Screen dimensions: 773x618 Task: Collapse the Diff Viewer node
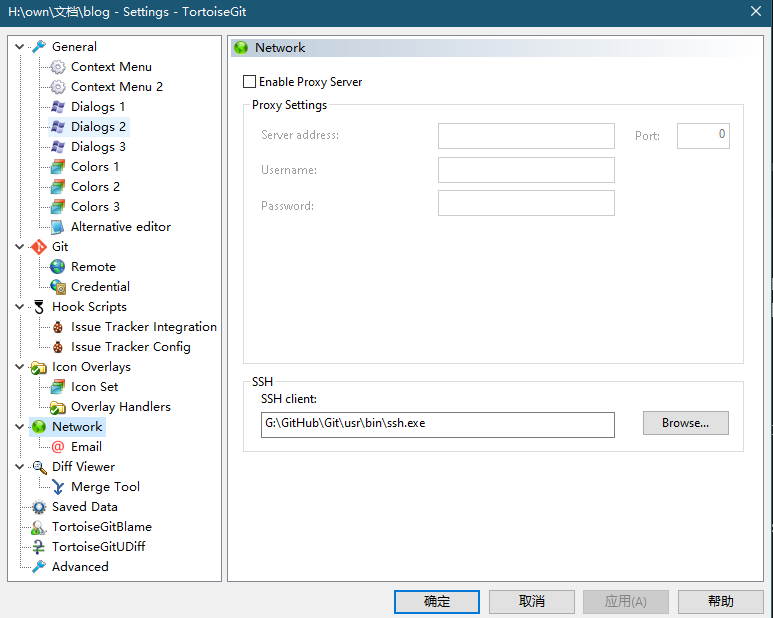(x=20, y=467)
